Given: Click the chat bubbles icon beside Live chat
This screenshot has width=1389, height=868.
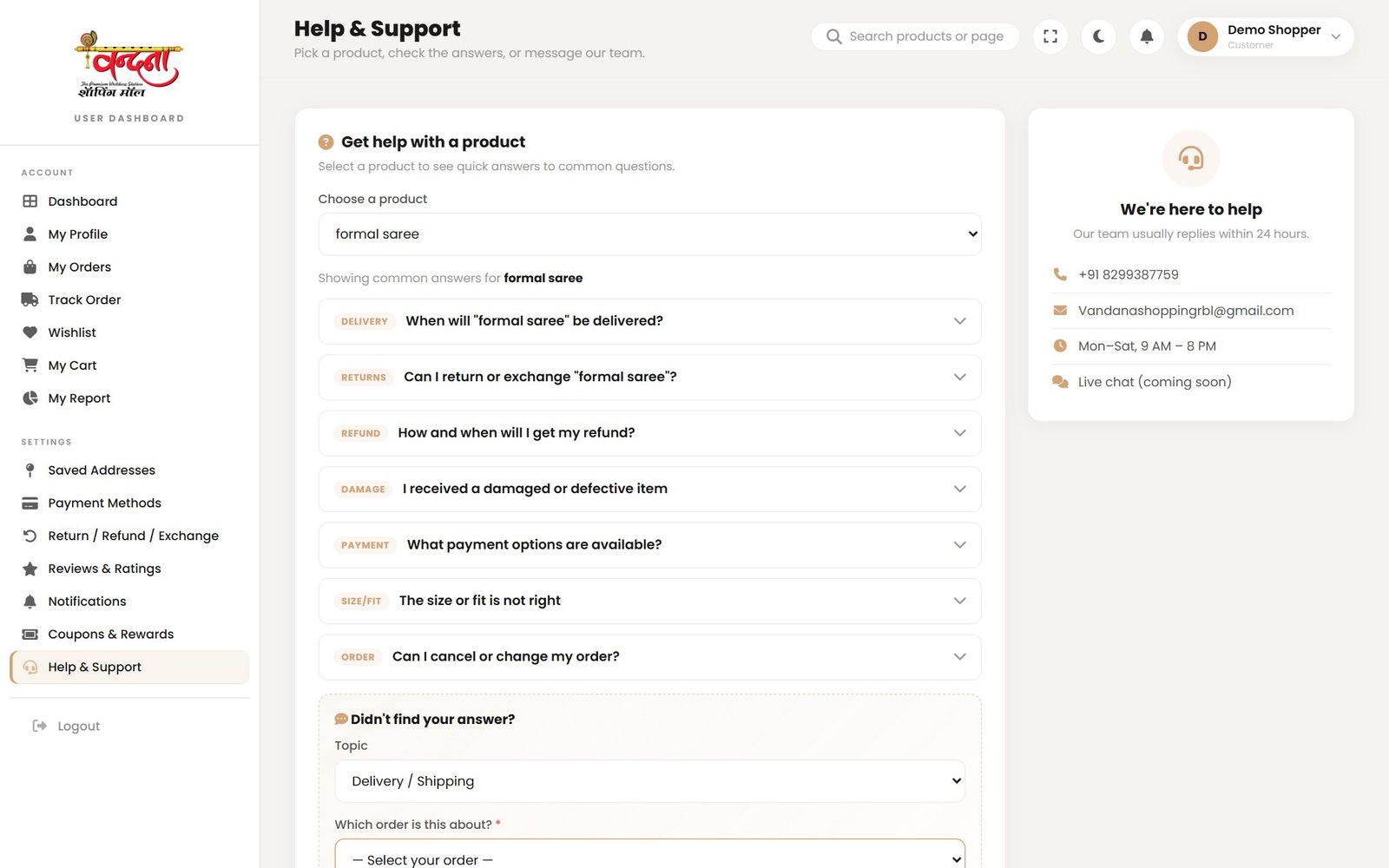Looking at the screenshot, I should 1060,382.
